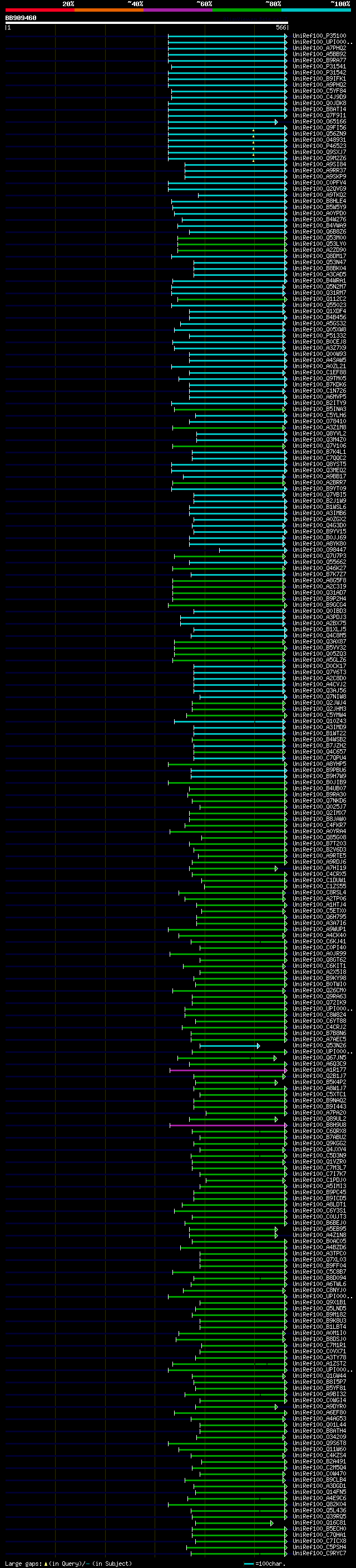The height and width of the screenshot is (1568, 356).
Task: Click the white query sequence bar
Action: [147, 23]
